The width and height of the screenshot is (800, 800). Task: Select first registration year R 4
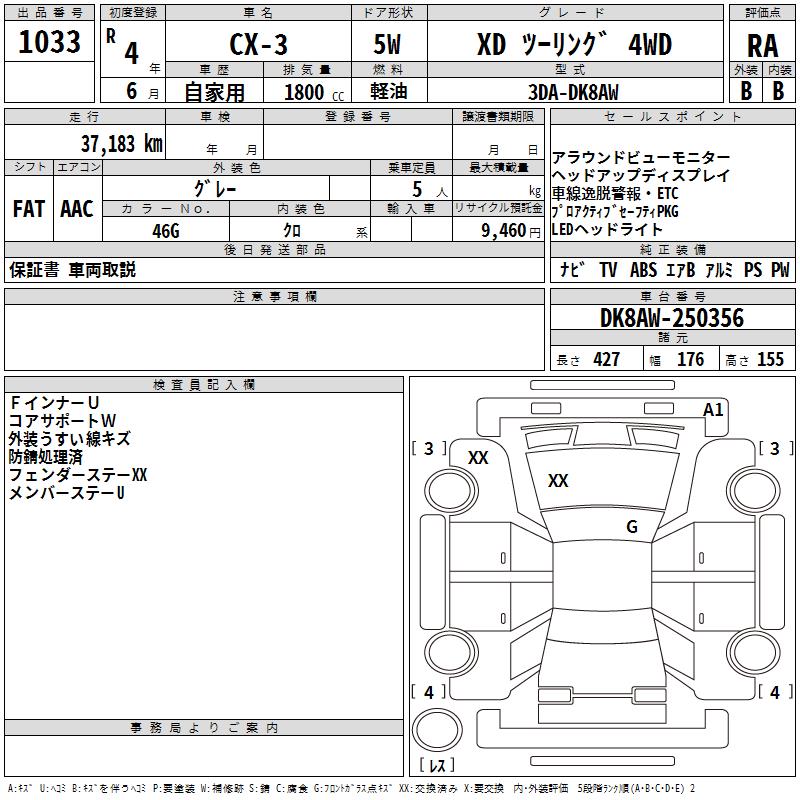[x=123, y=47]
